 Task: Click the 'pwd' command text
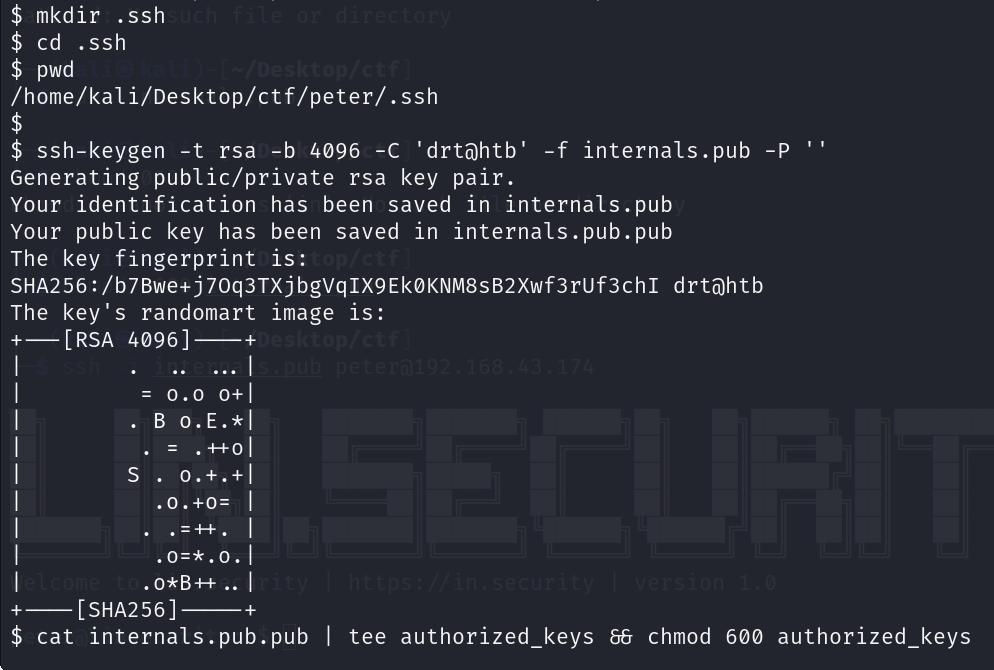(x=56, y=70)
